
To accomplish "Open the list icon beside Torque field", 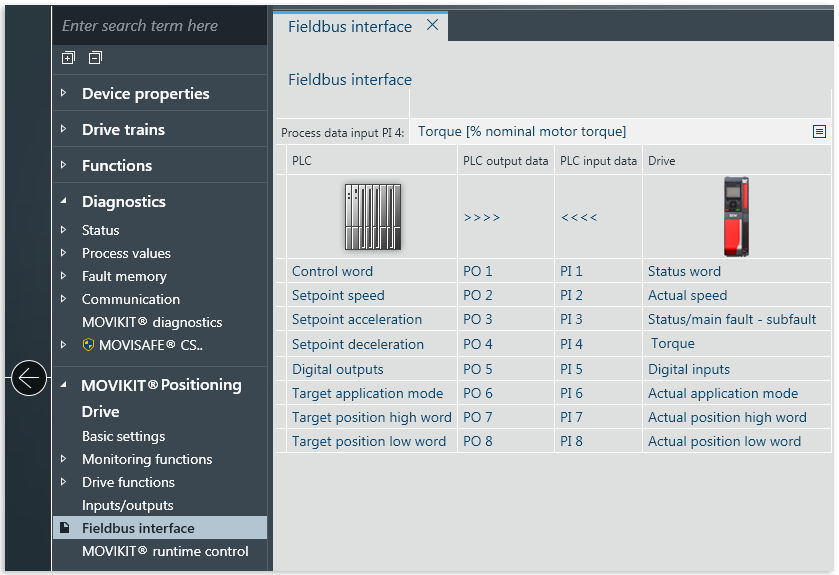I will click(819, 132).
